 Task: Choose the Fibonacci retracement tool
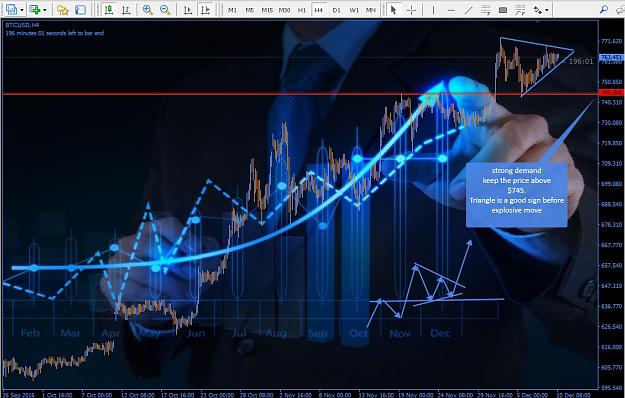point(520,10)
